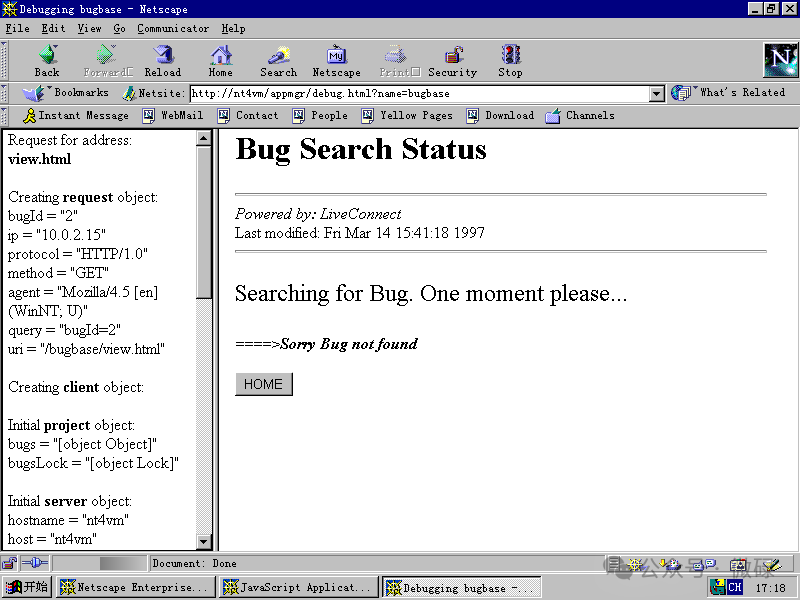The image size is (800, 600).
Task: Click the 'view.html' text in debug frame
Action: [x=39, y=159]
